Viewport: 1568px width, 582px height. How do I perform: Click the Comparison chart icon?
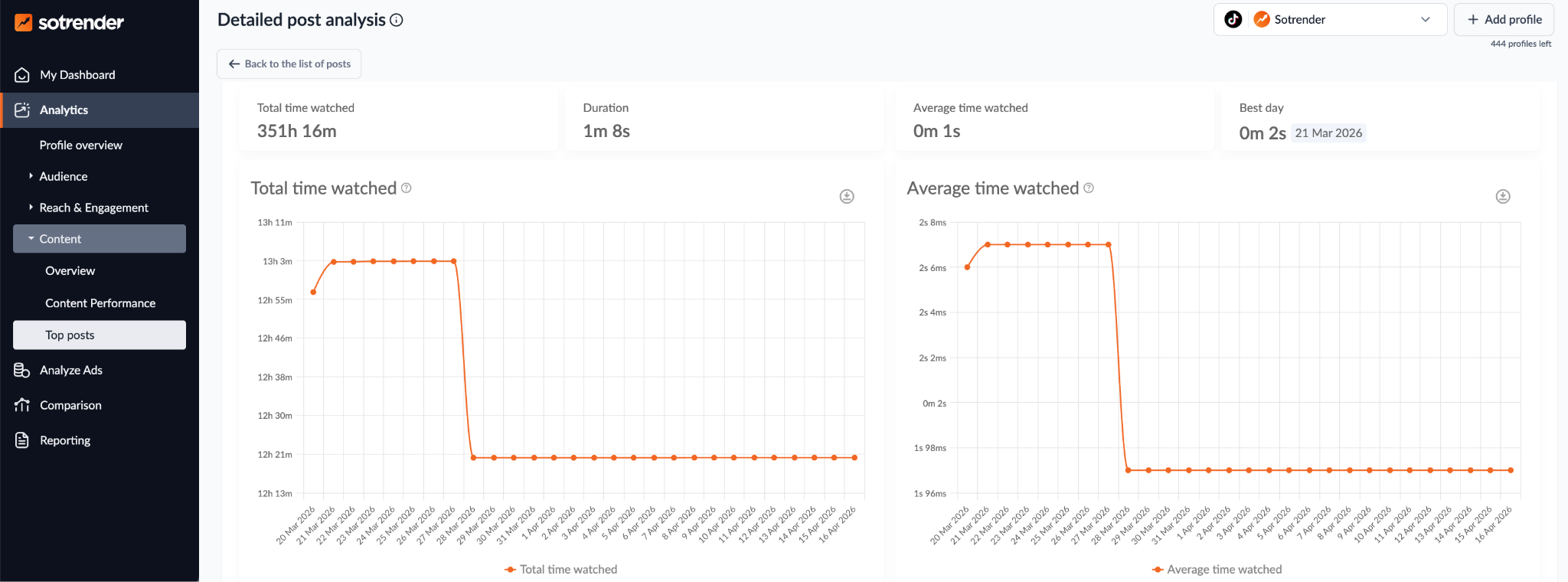click(x=22, y=405)
